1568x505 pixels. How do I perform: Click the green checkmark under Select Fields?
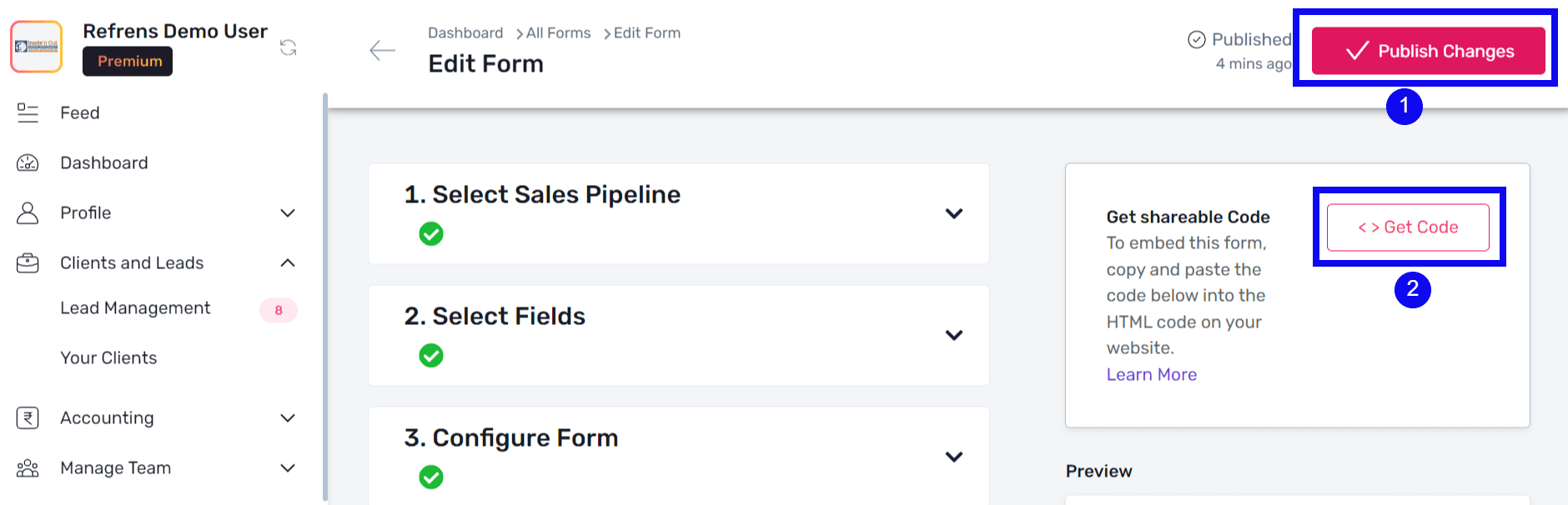point(431,356)
